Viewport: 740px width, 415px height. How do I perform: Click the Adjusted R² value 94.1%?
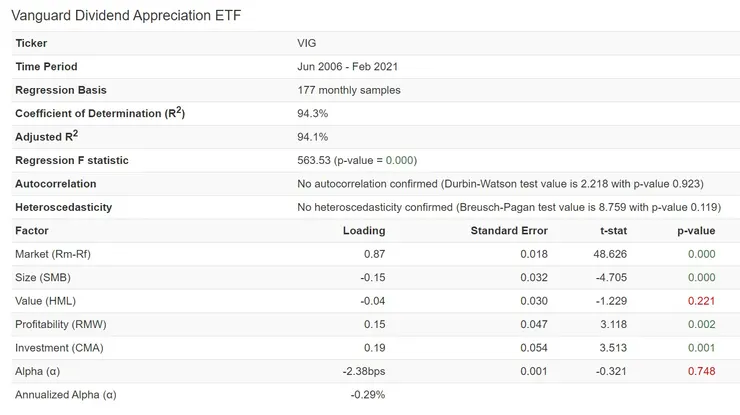click(x=312, y=137)
